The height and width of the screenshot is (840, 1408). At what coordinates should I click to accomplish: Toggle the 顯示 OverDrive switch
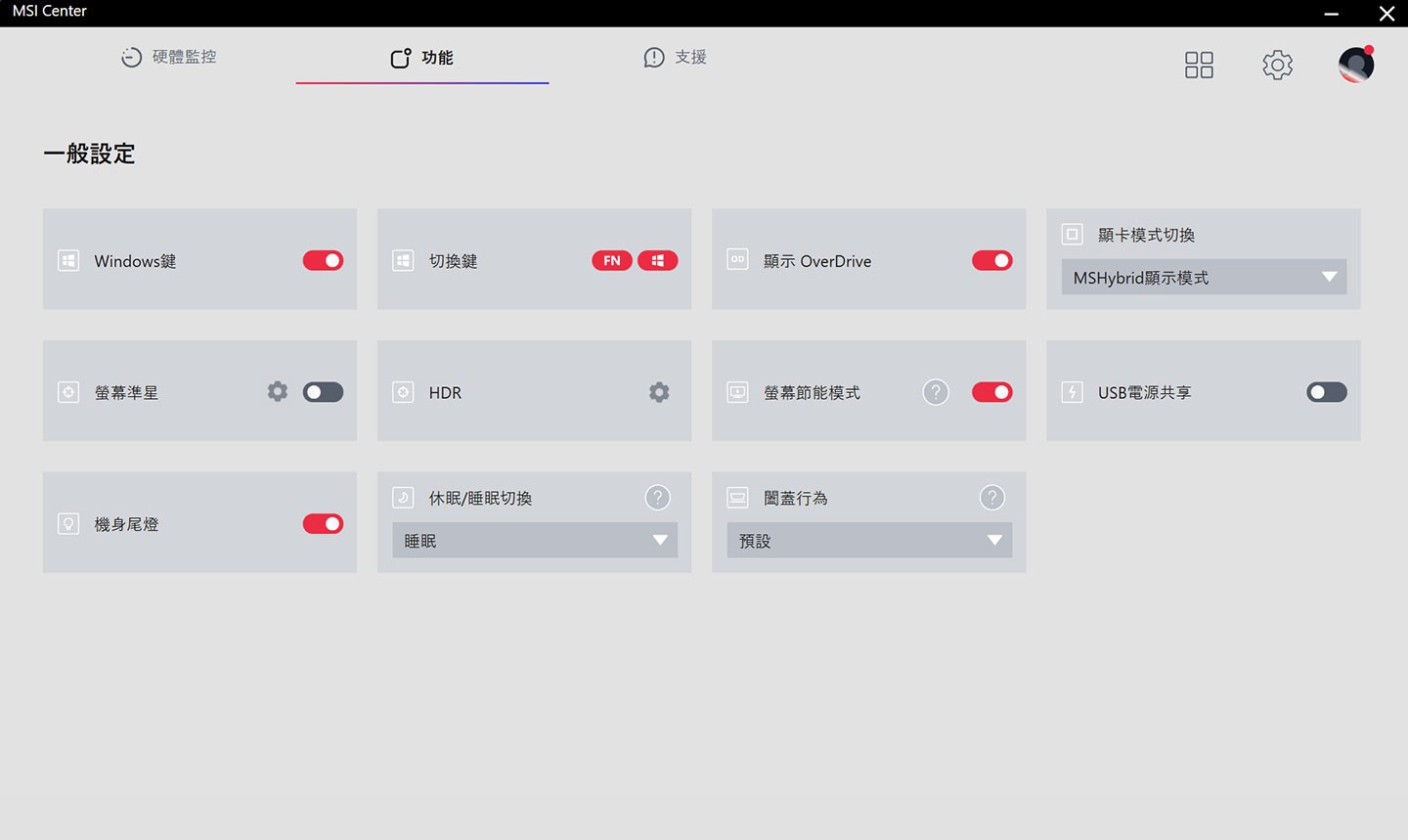coord(991,260)
